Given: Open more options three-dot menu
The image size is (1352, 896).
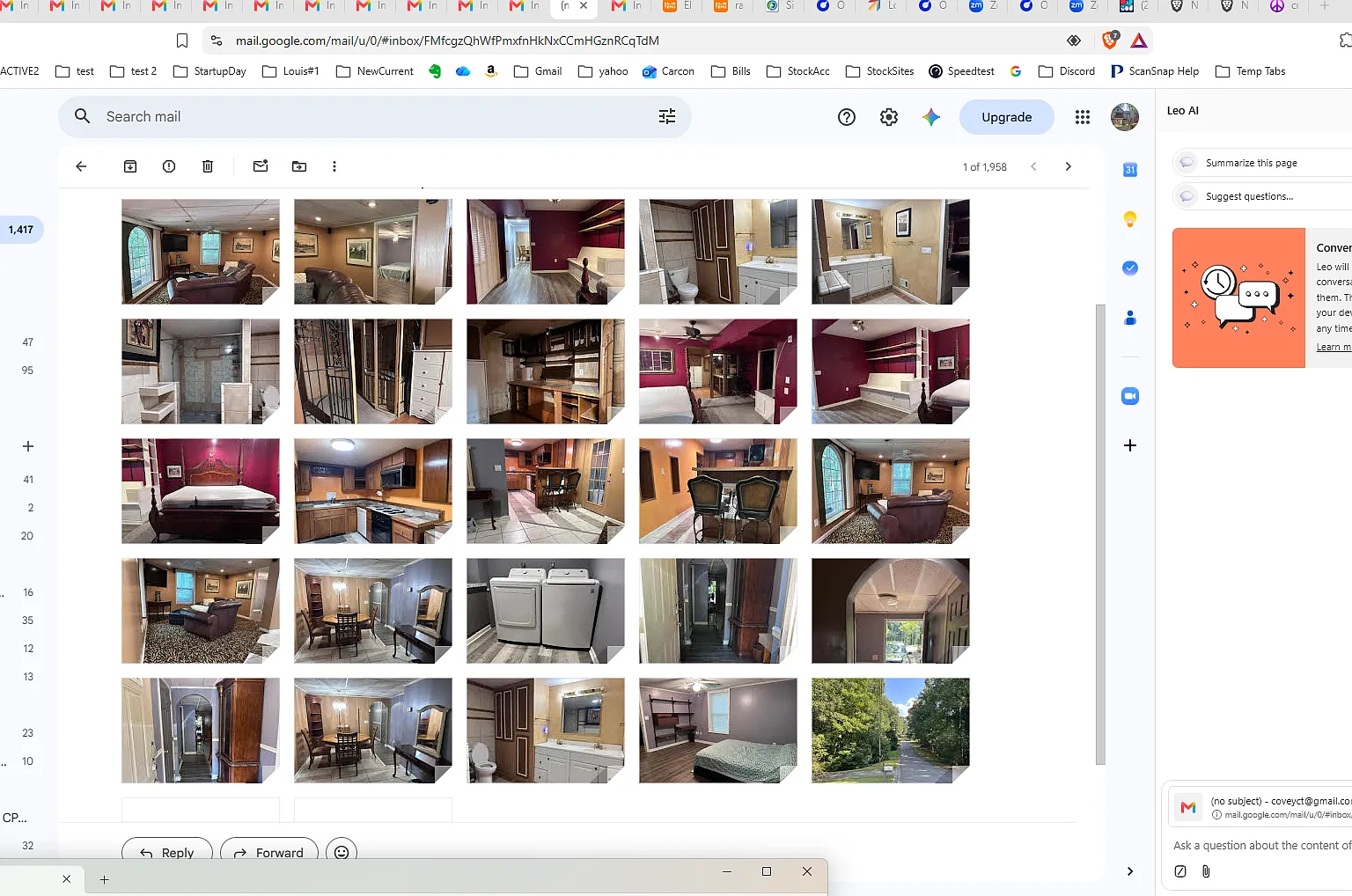Looking at the screenshot, I should point(334,166).
